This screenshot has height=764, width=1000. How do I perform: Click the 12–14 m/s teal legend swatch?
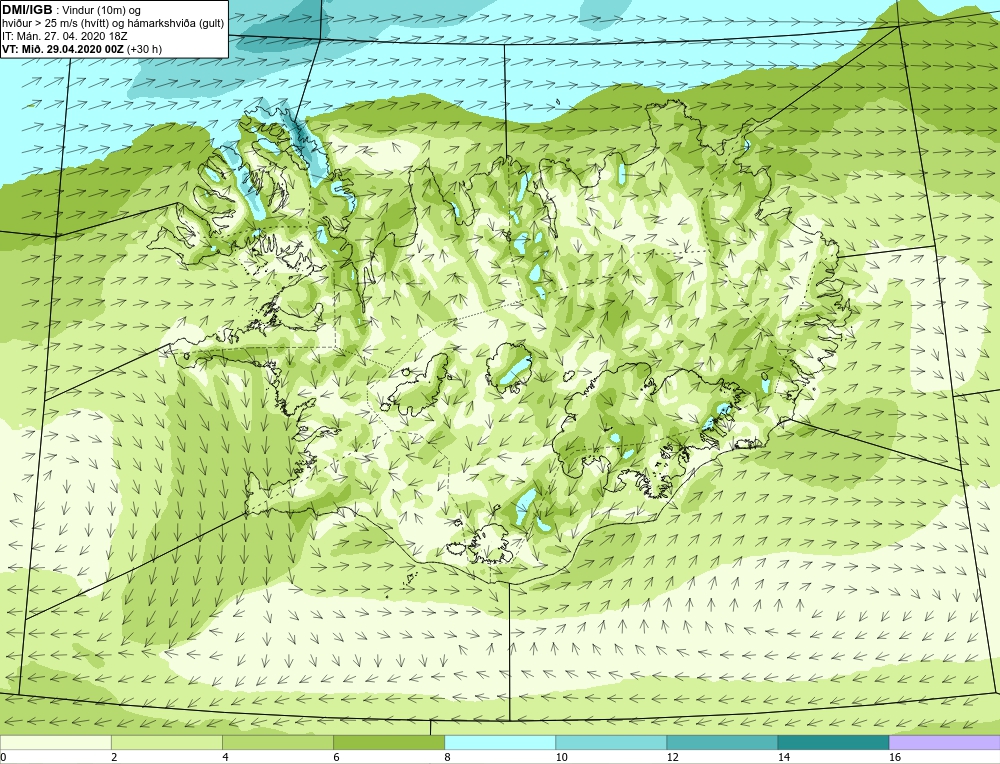click(721, 742)
